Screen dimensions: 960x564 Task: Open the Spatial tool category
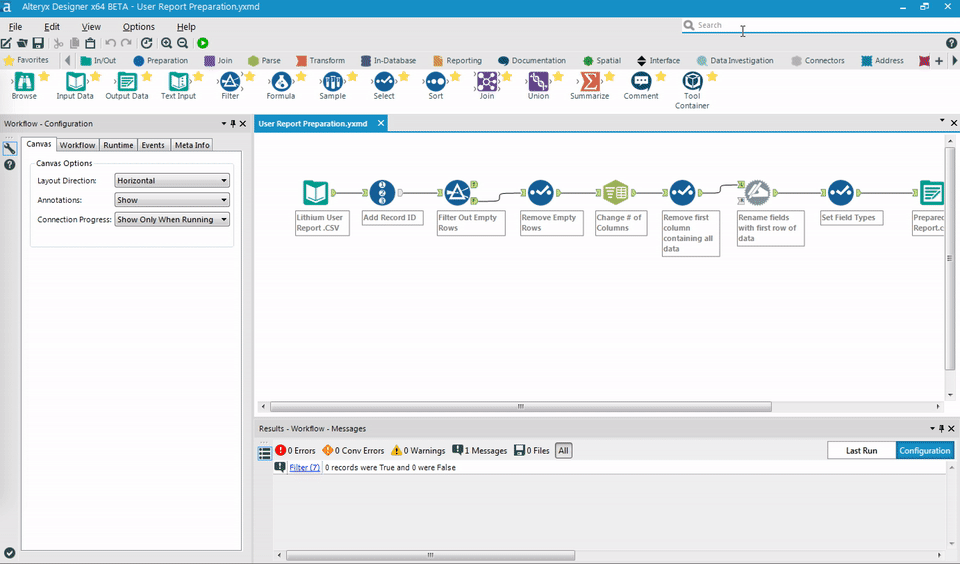[602, 61]
